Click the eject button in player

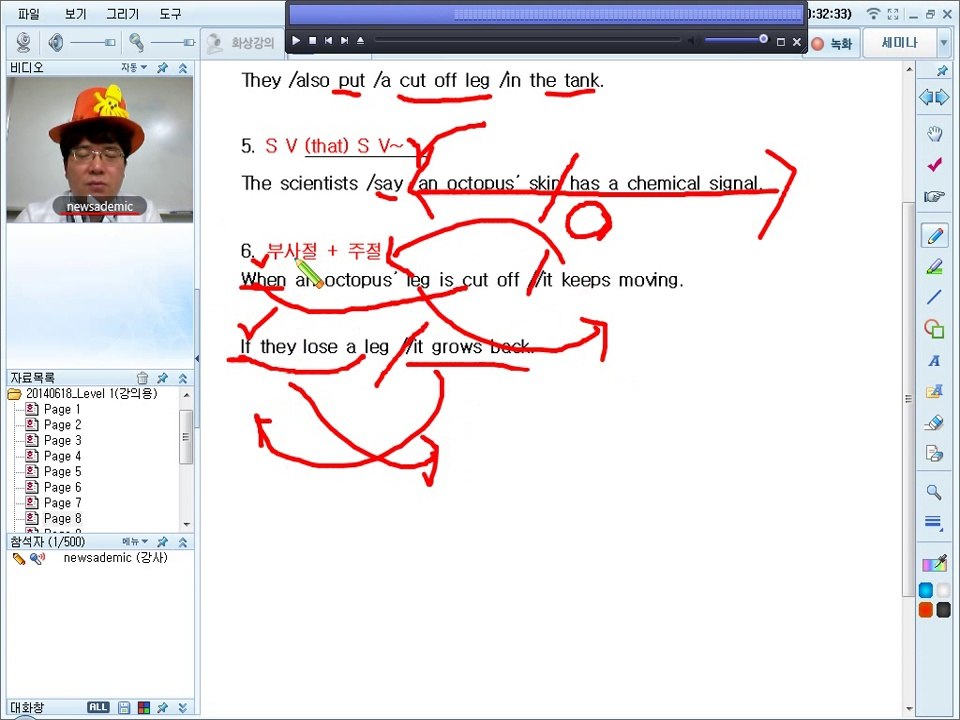[x=361, y=40]
